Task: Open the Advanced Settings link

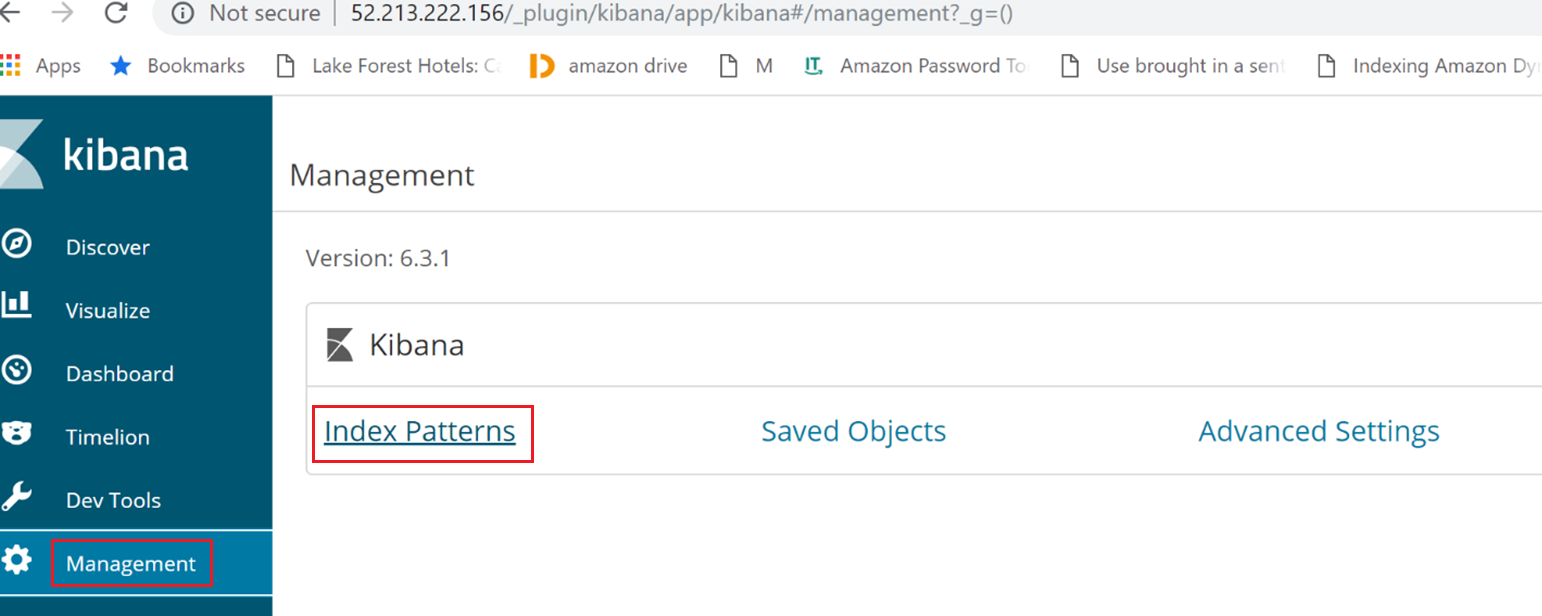Action: pyautogui.click(x=1319, y=431)
